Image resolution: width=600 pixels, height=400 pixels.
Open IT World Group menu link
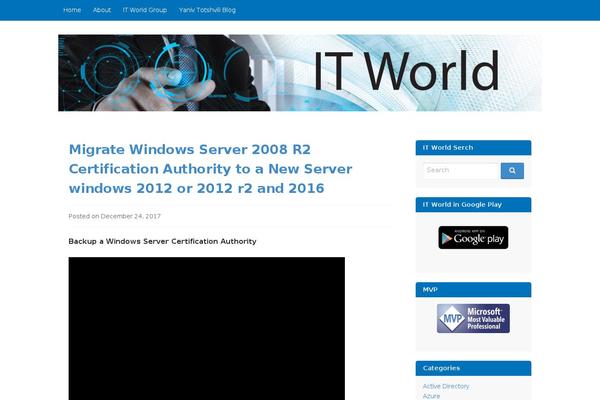tap(145, 10)
